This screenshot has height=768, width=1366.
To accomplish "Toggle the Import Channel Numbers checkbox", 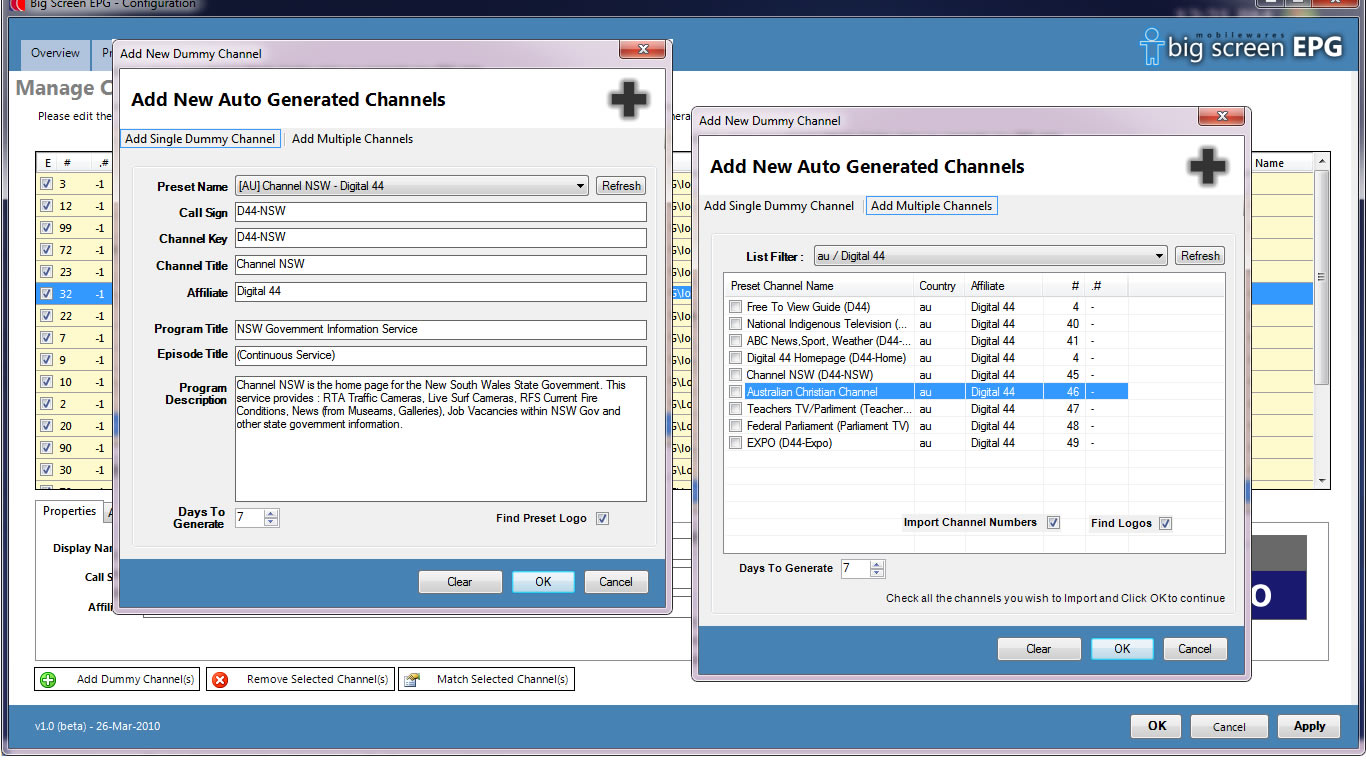I will 1053,523.
